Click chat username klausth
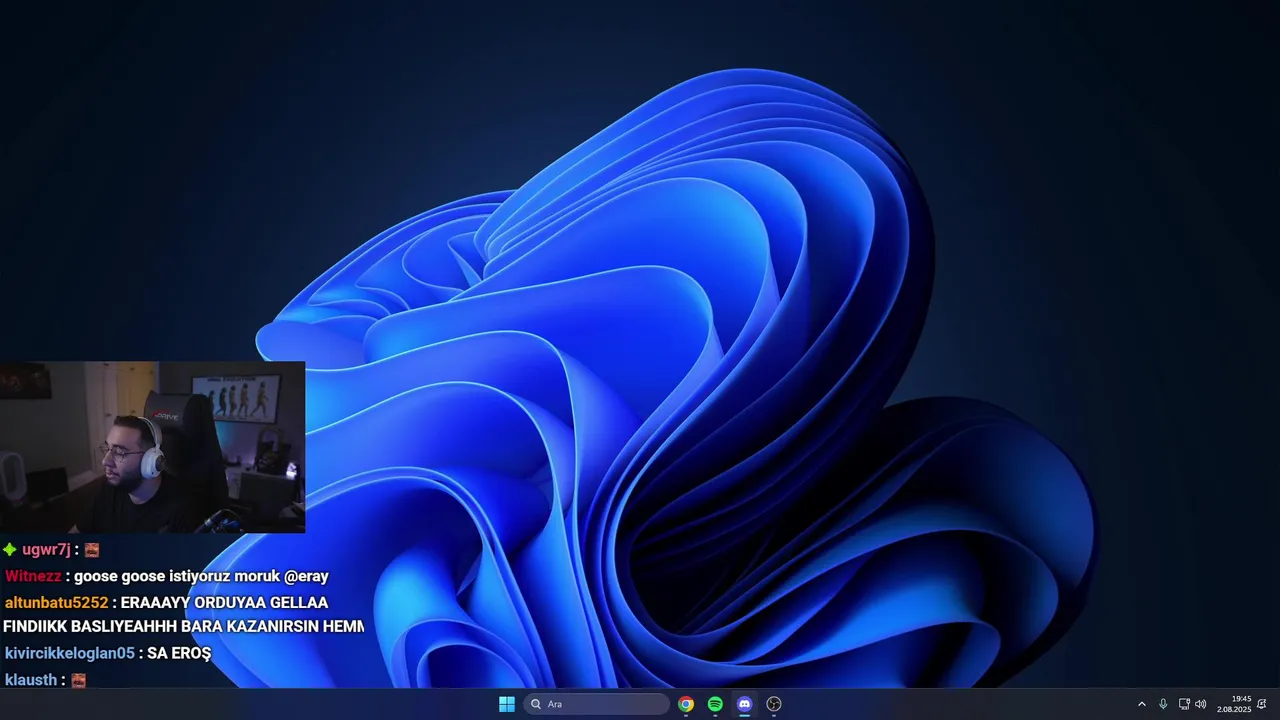This screenshot has height=720, width=1280. tap(31, 680)
